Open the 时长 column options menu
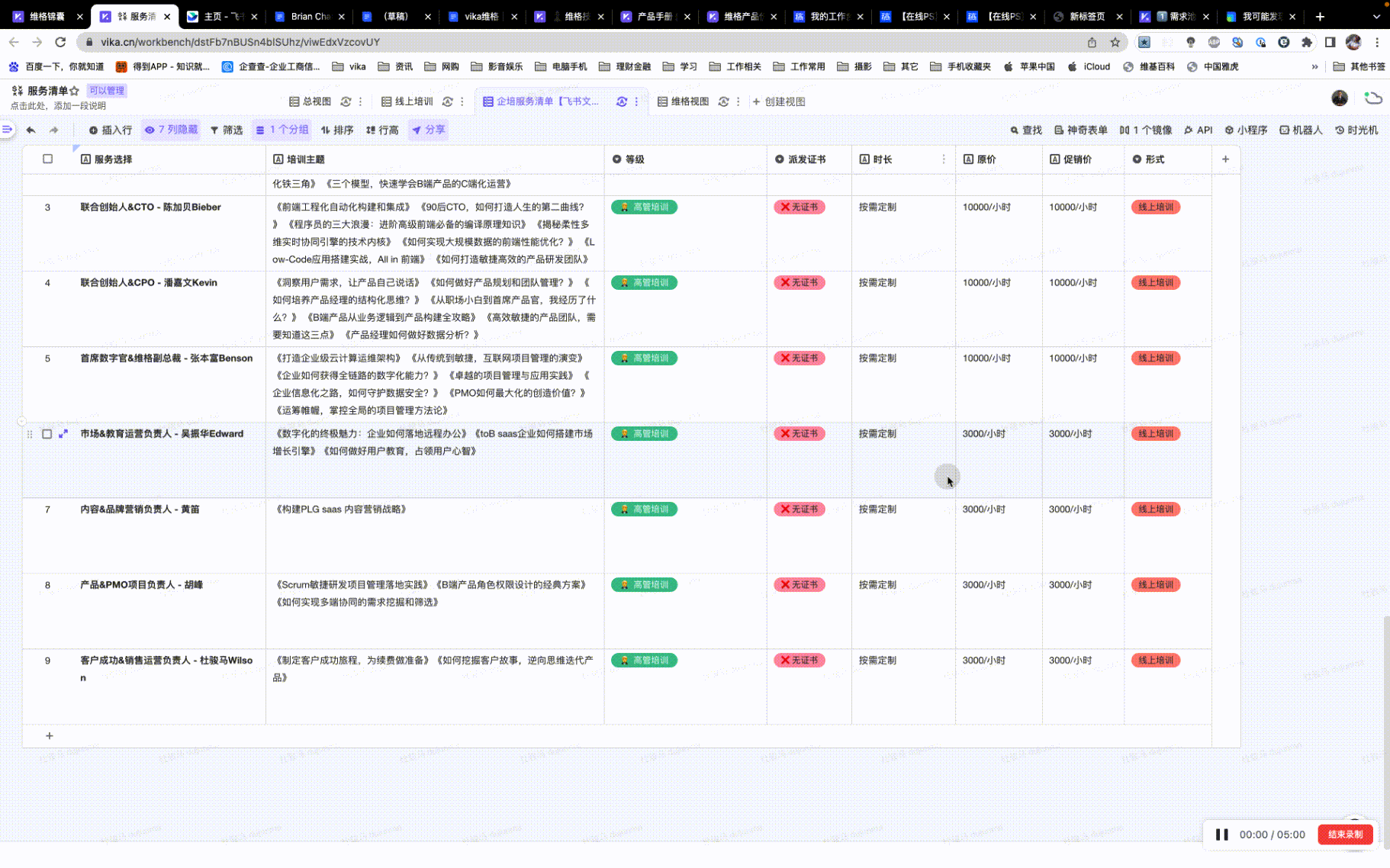Screen dimensions: 1390x868 [944, 159]
